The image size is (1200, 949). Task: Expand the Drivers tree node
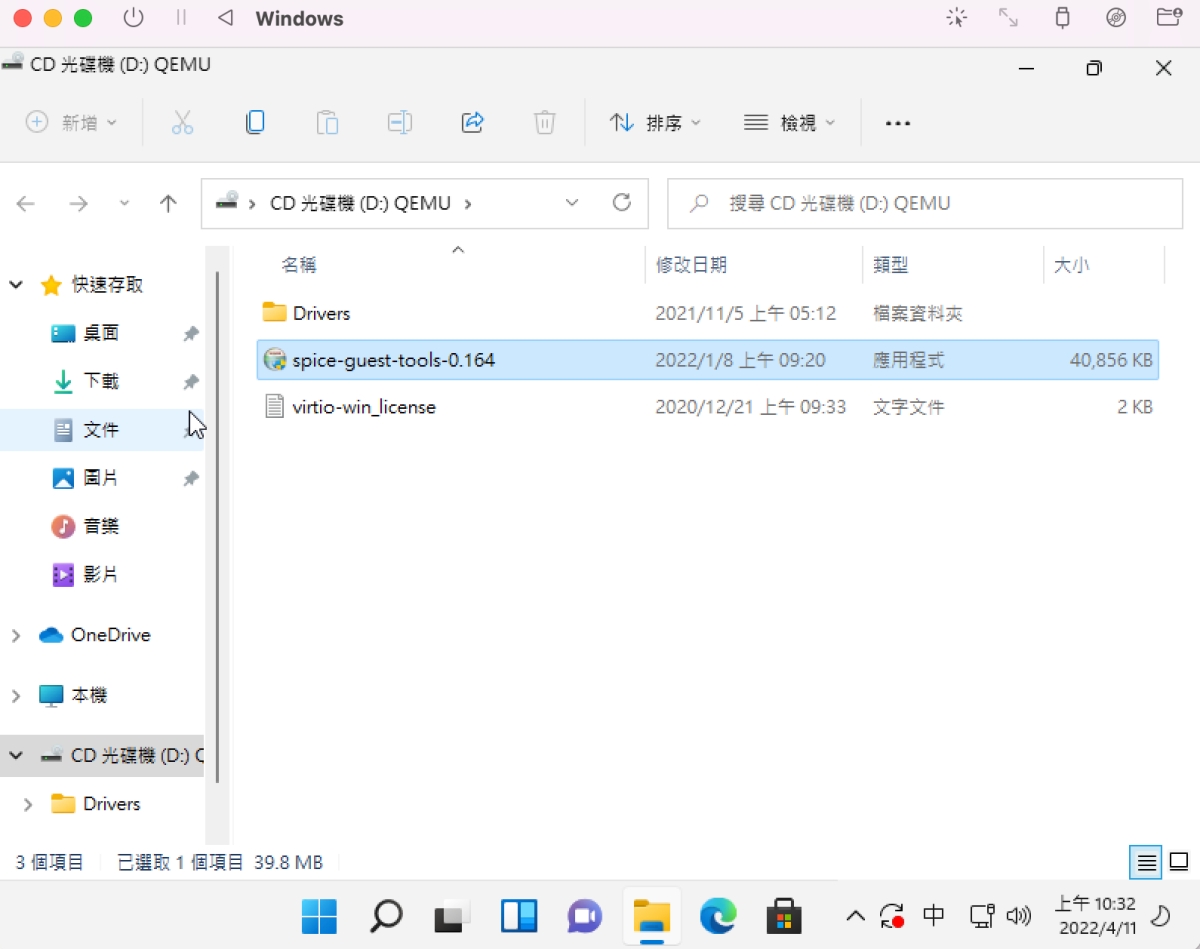(28, 804)
